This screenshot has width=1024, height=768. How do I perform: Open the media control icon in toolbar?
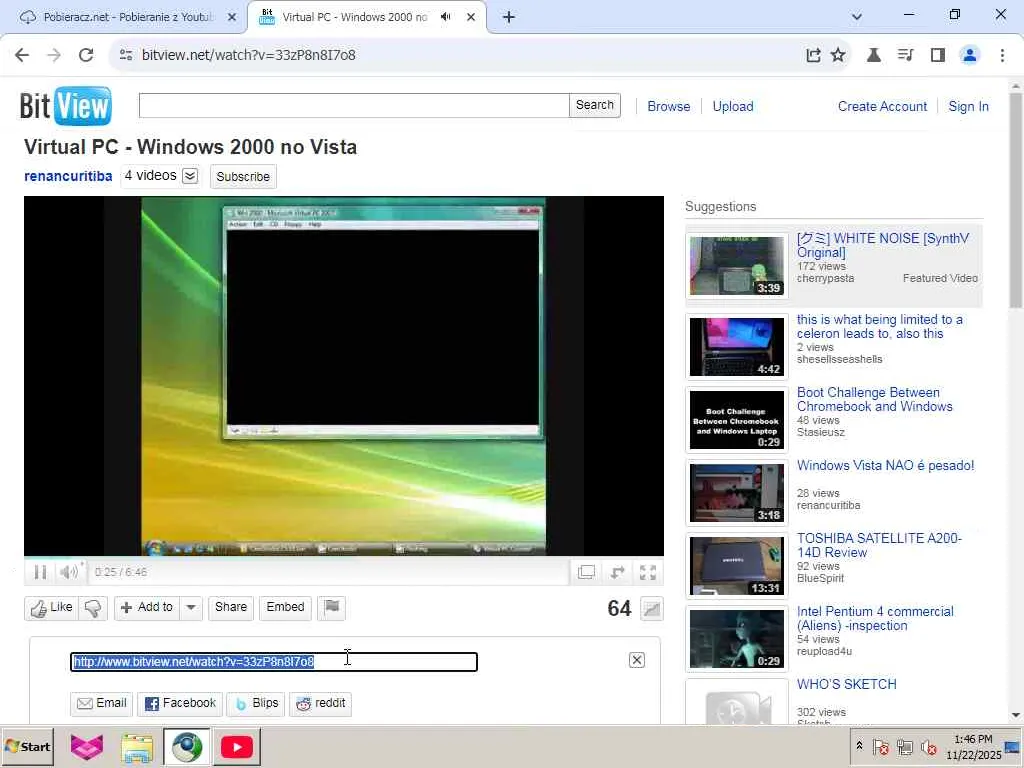coord(905,55)
